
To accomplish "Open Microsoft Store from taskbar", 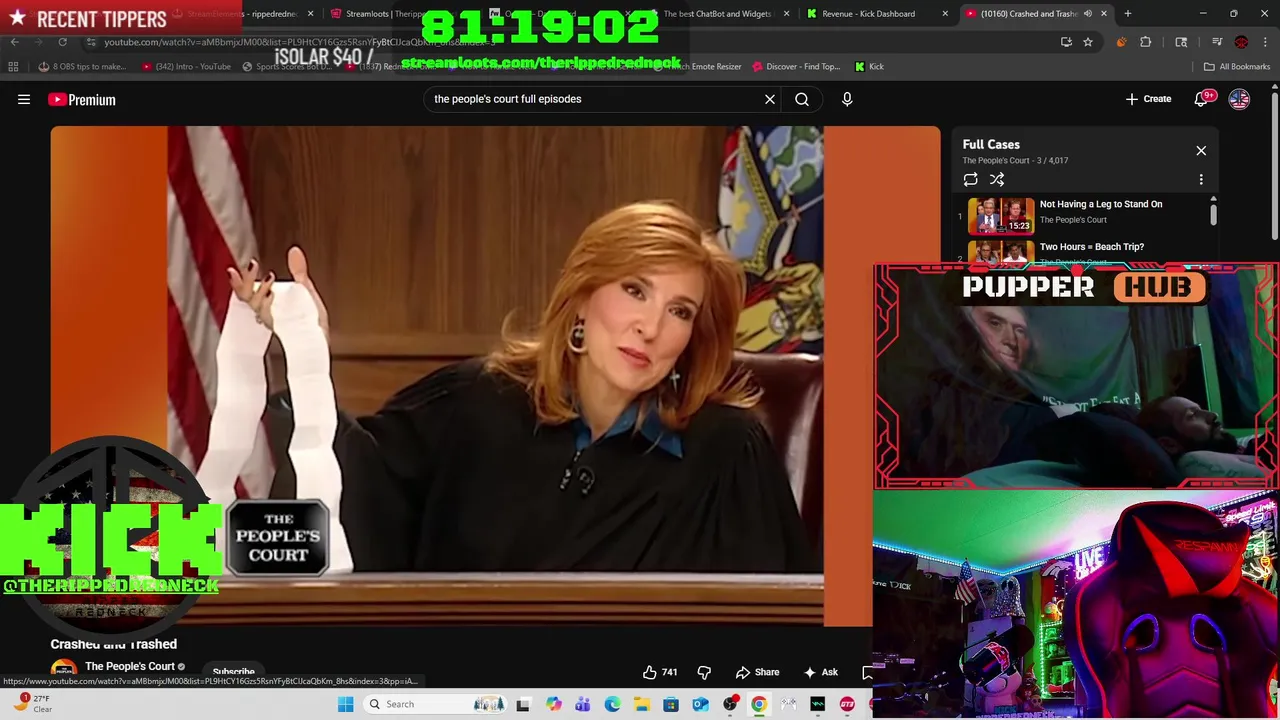I will point(671,704).
